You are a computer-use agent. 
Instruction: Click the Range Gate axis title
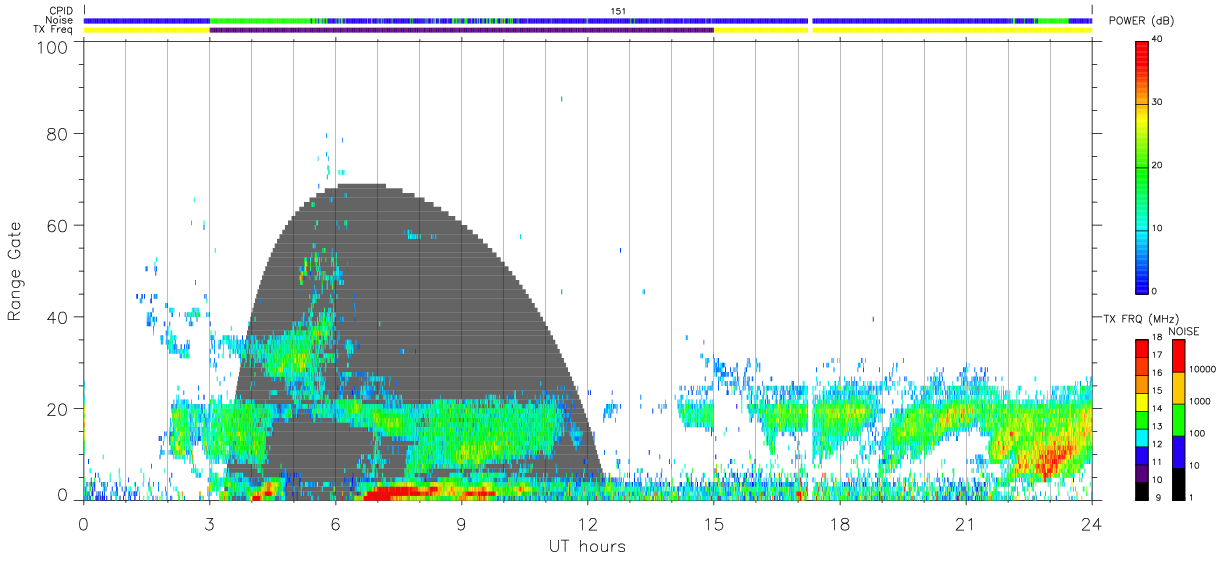click(x=15, y=272)
